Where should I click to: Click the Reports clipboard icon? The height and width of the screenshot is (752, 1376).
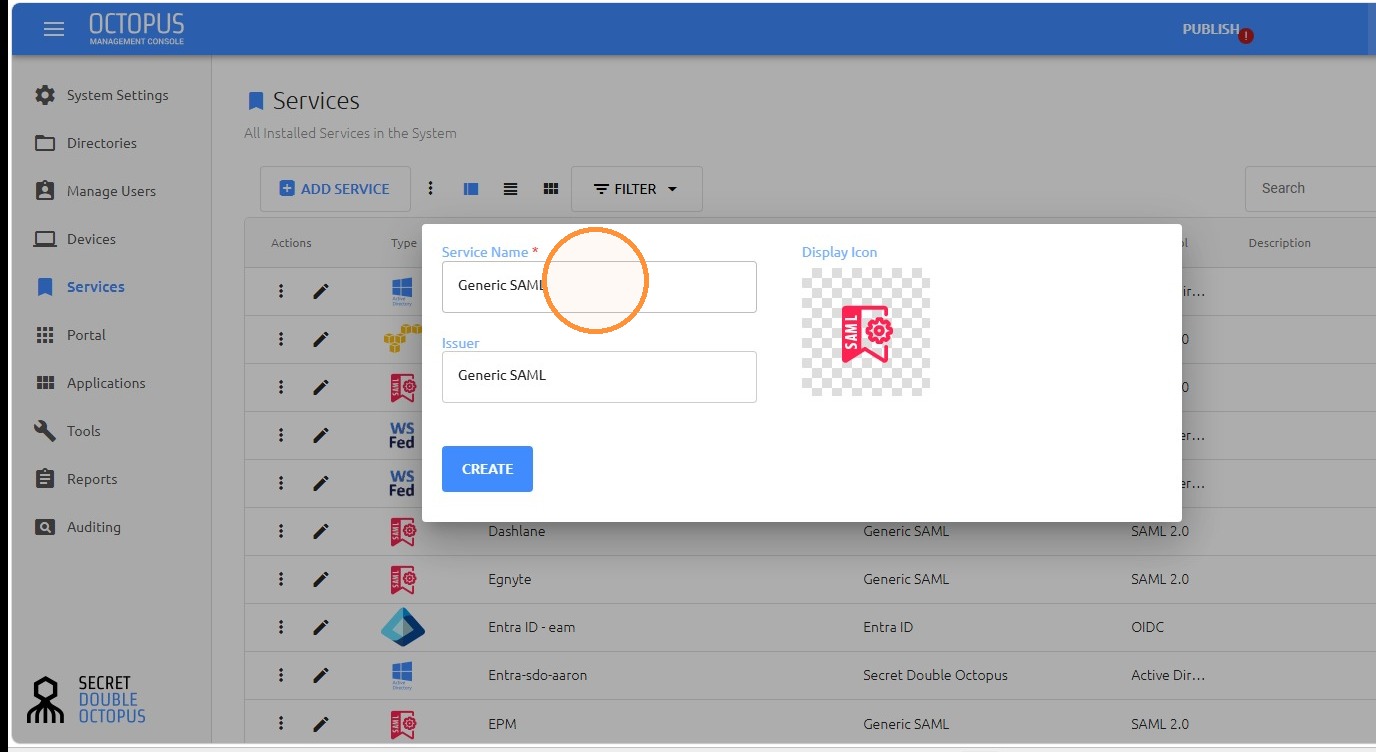click(45, 479)
